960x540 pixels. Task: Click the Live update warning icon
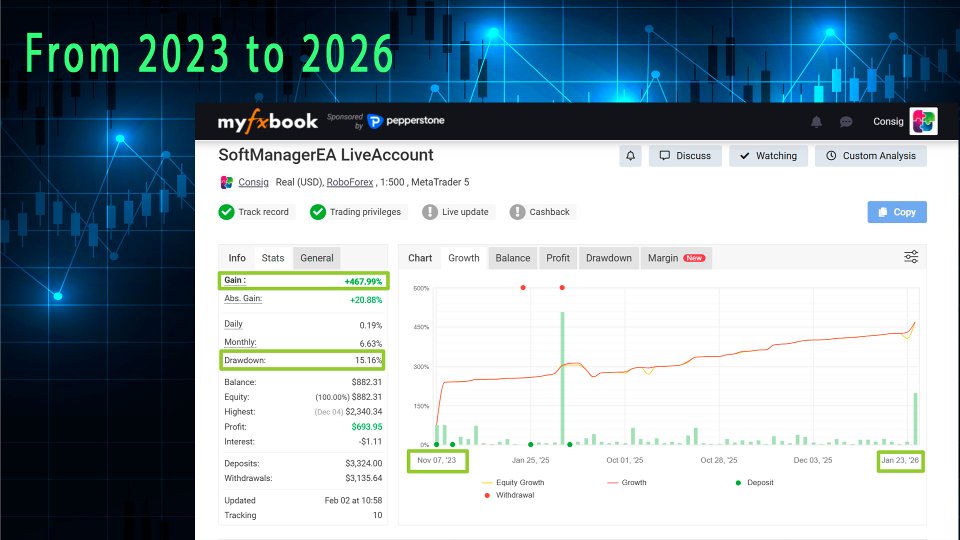[x=430, y=212]
